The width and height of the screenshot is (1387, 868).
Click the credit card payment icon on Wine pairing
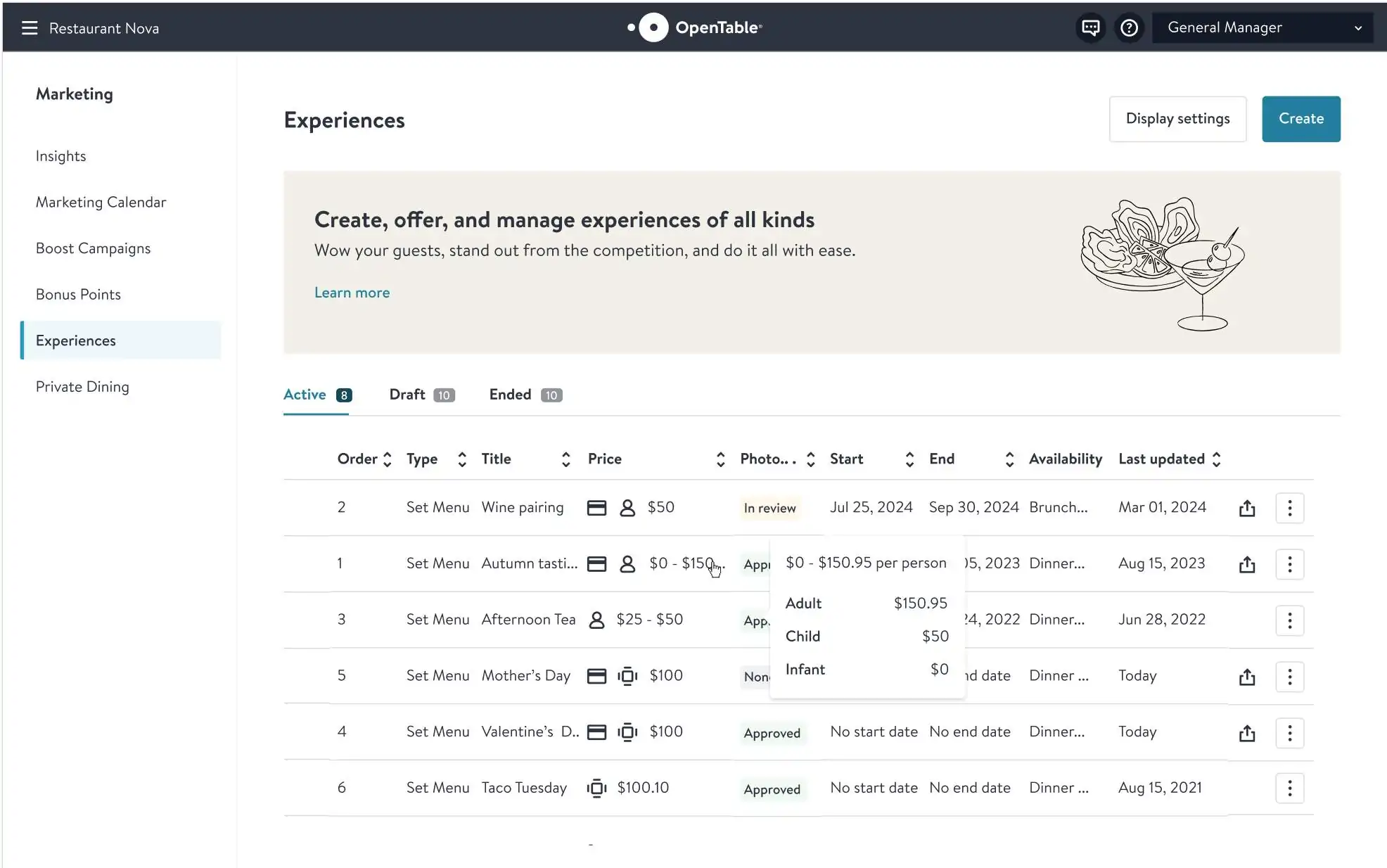[x=596, y=507]
